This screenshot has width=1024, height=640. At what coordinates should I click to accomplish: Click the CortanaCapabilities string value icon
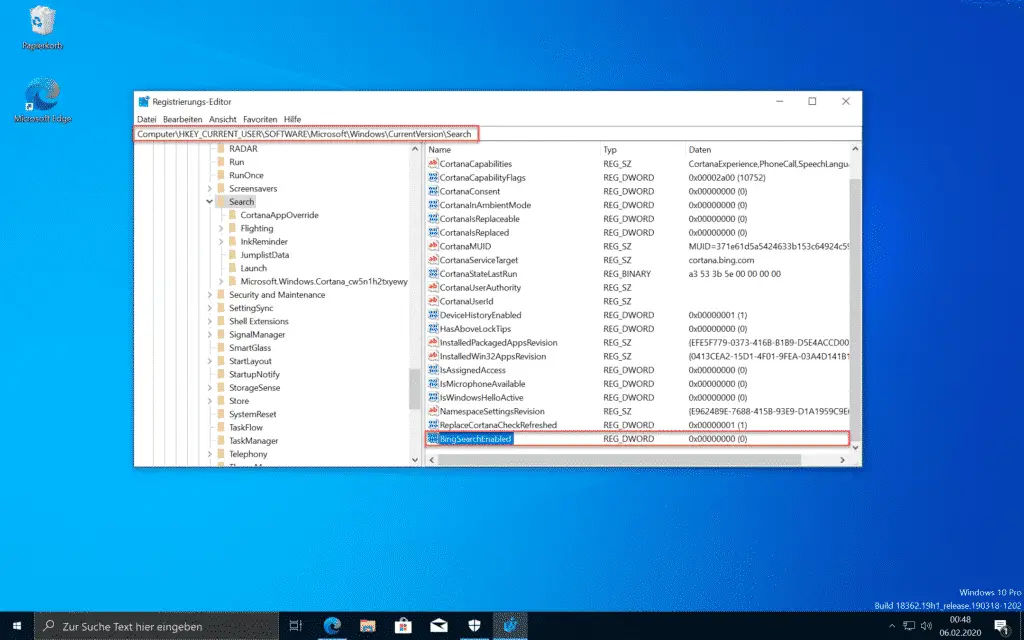[433, 163]
